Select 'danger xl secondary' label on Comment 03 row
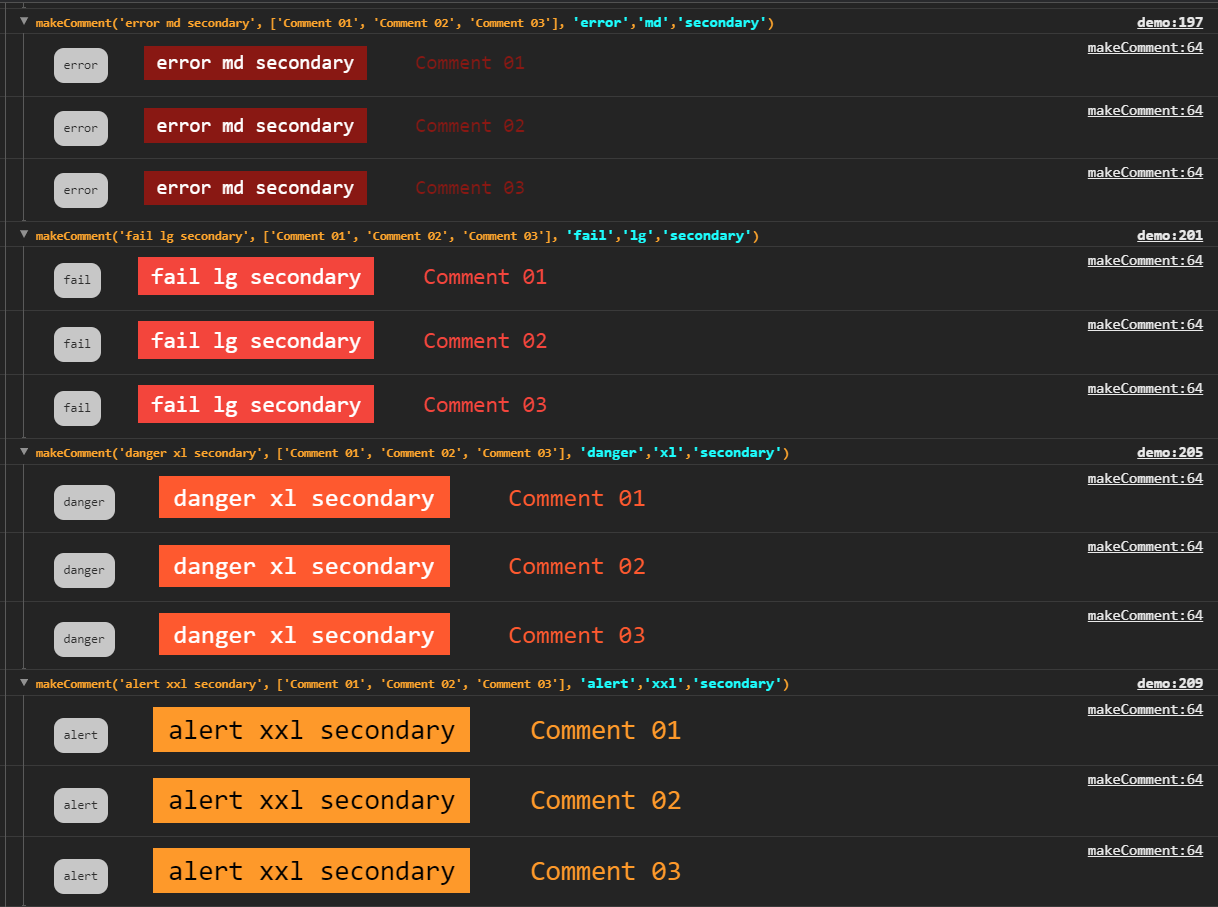 pyautogui.click(x=304, y=634)
